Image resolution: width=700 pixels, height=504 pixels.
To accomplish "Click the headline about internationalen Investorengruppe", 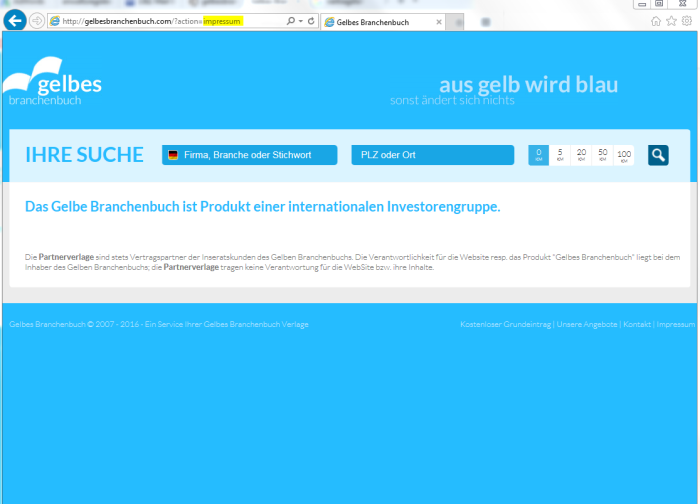I will click(x=262, y=207).
